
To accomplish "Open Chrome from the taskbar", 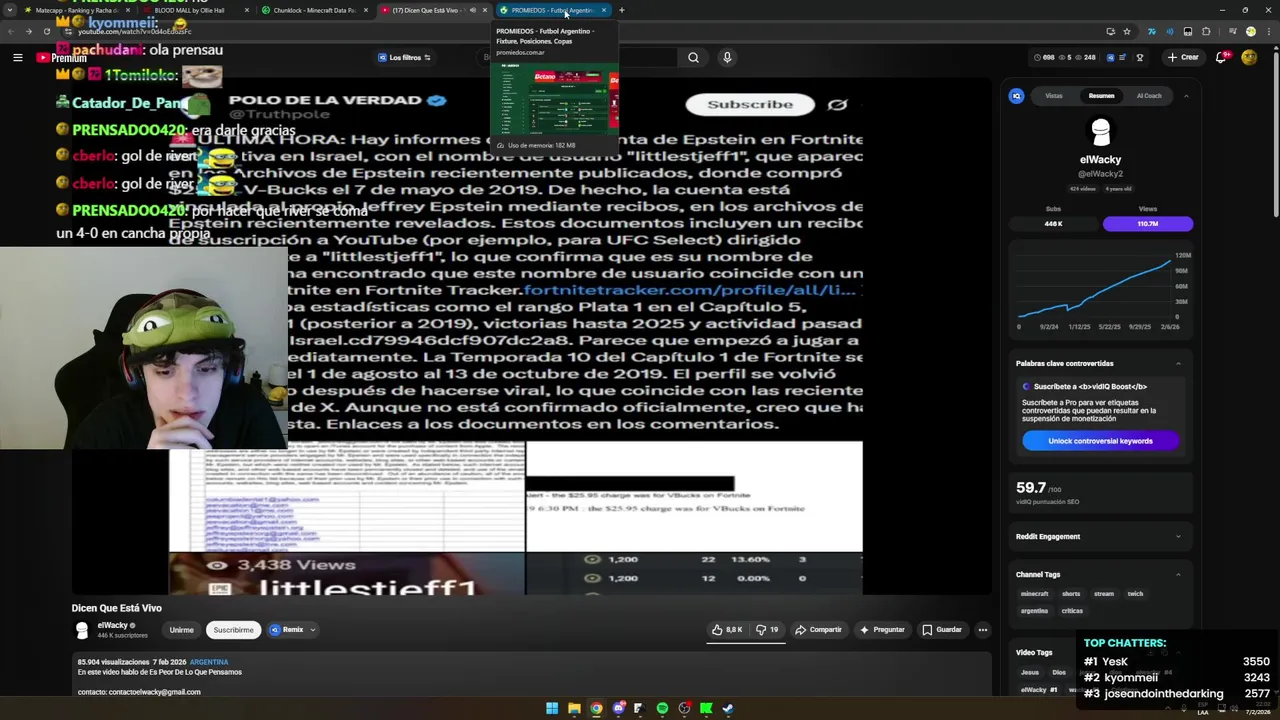I will pyautogui.click(x=596, y=709).
